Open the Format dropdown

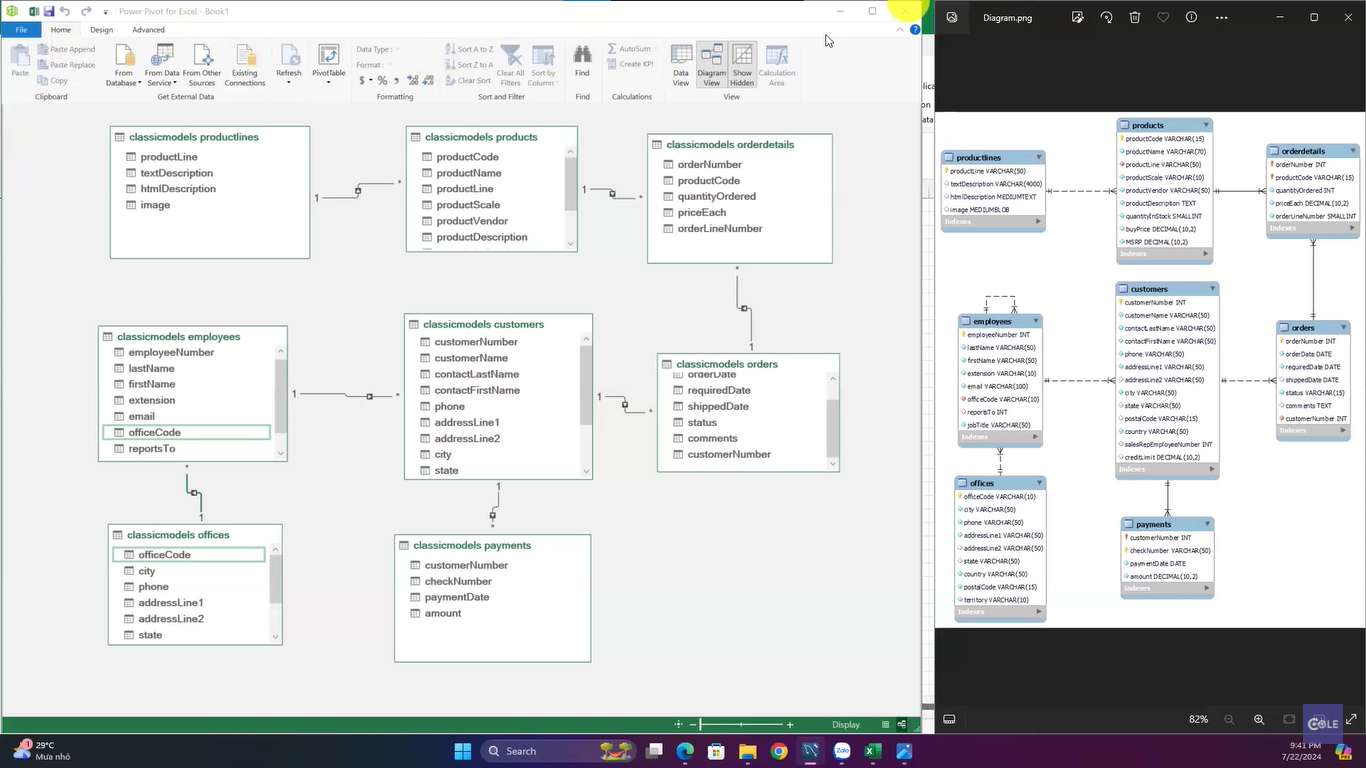click(x=373, y=65)
